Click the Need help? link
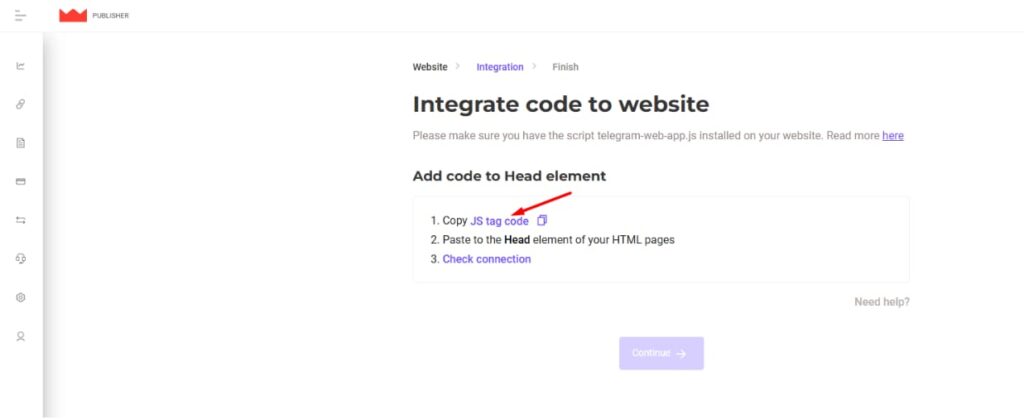This screenshot has height=420, width=1024. [882, 302]
